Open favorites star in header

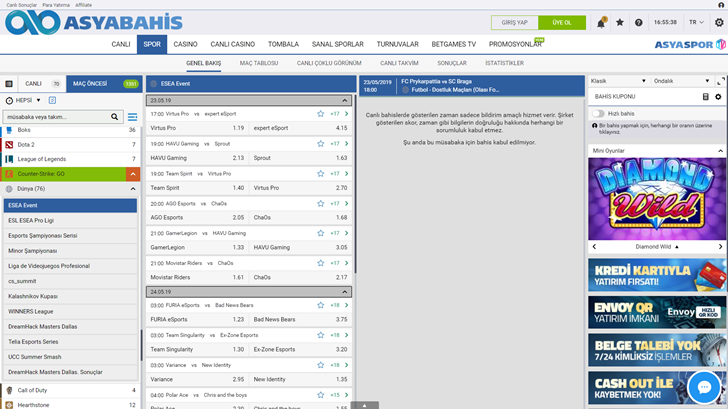[620, 22]
